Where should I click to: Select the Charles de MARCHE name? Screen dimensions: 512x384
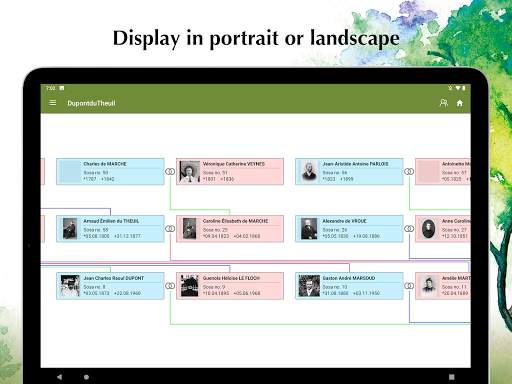coord(105,164)
